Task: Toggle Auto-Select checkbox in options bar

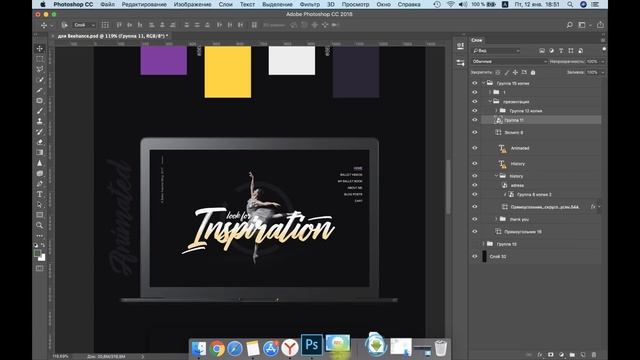Action: pos(64,25)
